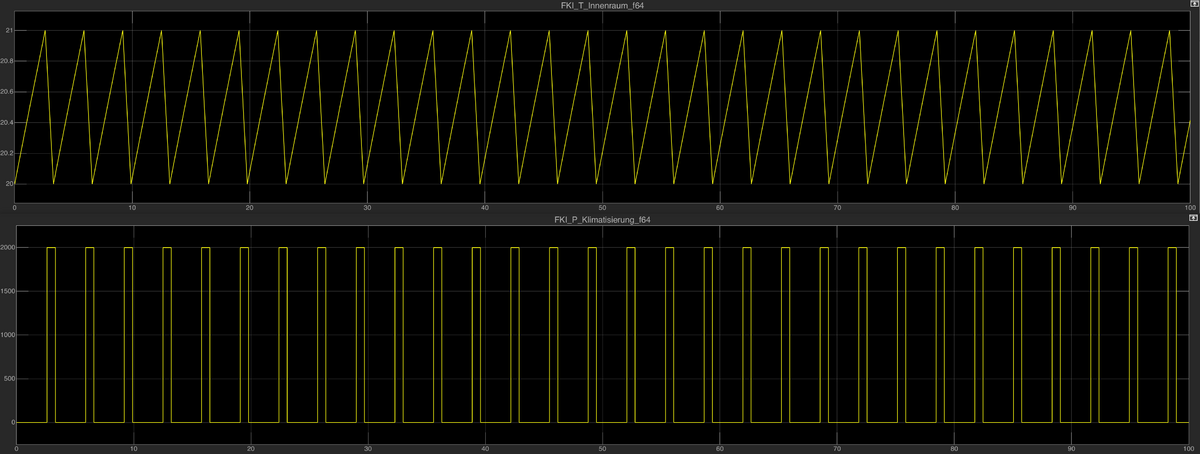Click the 20.6 y-axis tick label
Image resolution: width=1200 pixels, height=454 pixels.
7,92
